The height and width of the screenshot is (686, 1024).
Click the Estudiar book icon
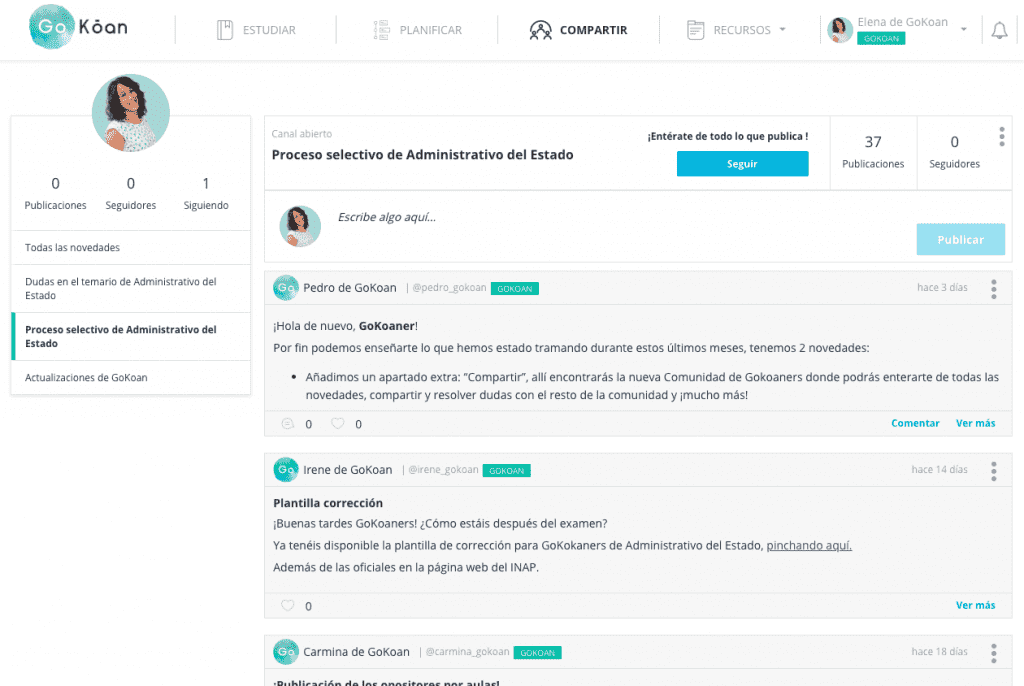[x=225, y=30]
